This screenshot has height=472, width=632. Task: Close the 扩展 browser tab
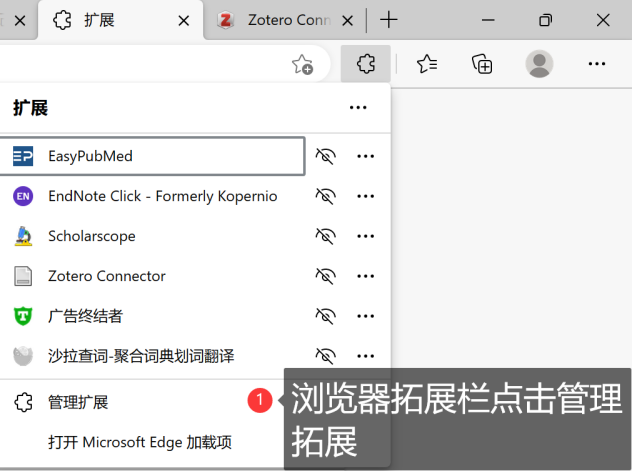(184, 20)
